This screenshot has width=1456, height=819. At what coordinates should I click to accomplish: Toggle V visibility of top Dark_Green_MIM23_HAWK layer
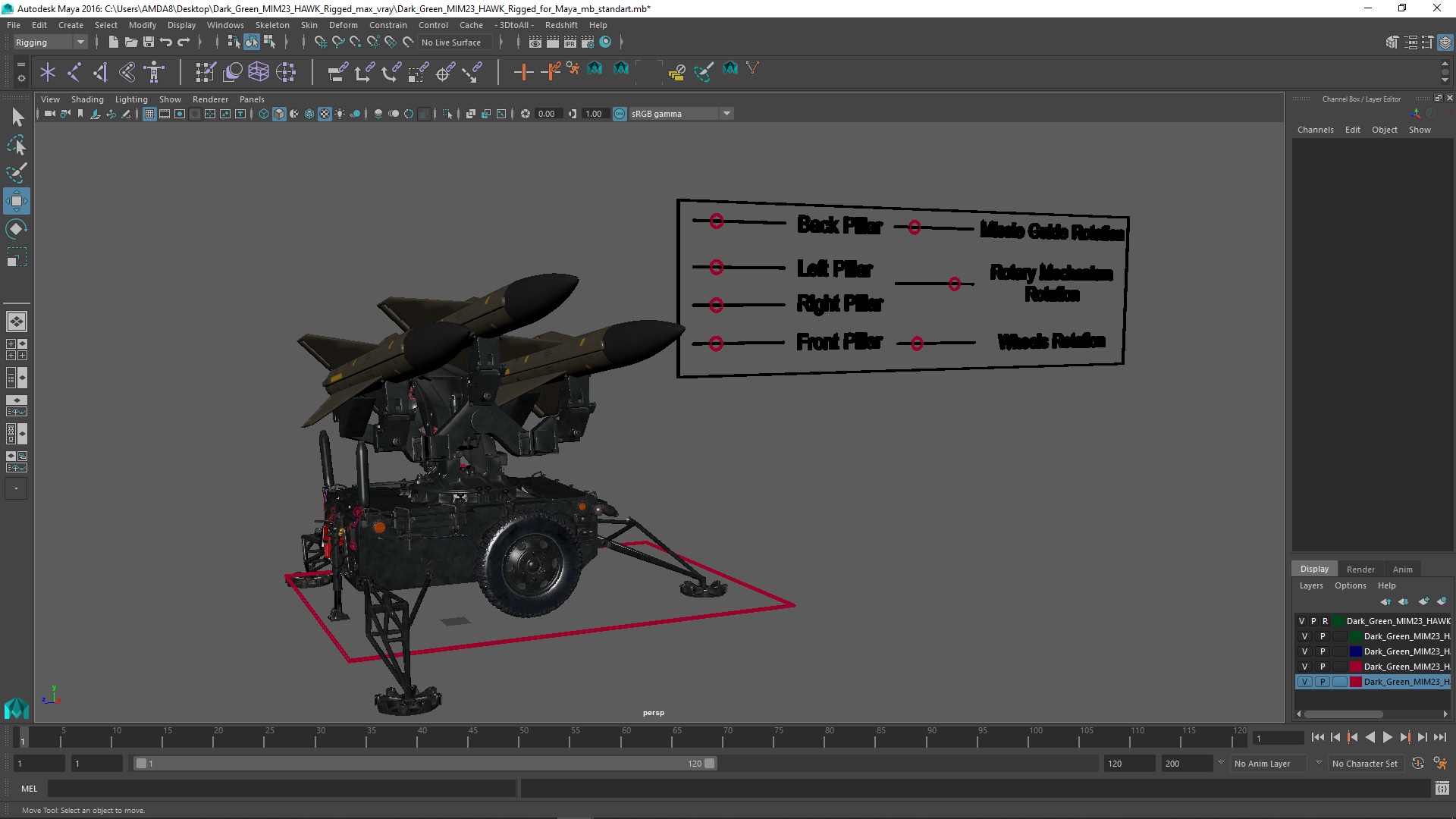coord(1302,621)
